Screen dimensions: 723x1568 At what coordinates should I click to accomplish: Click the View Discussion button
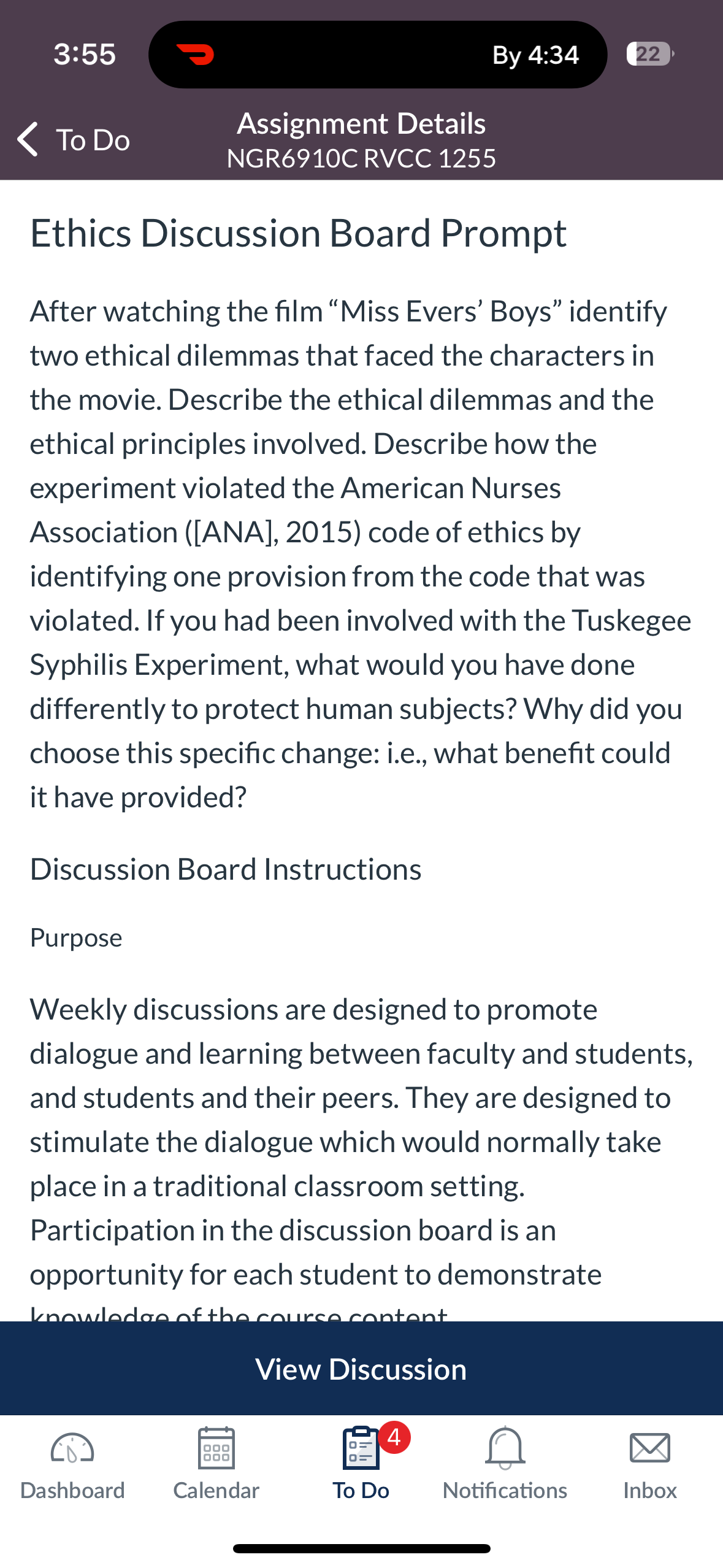tap(361, 1369)
